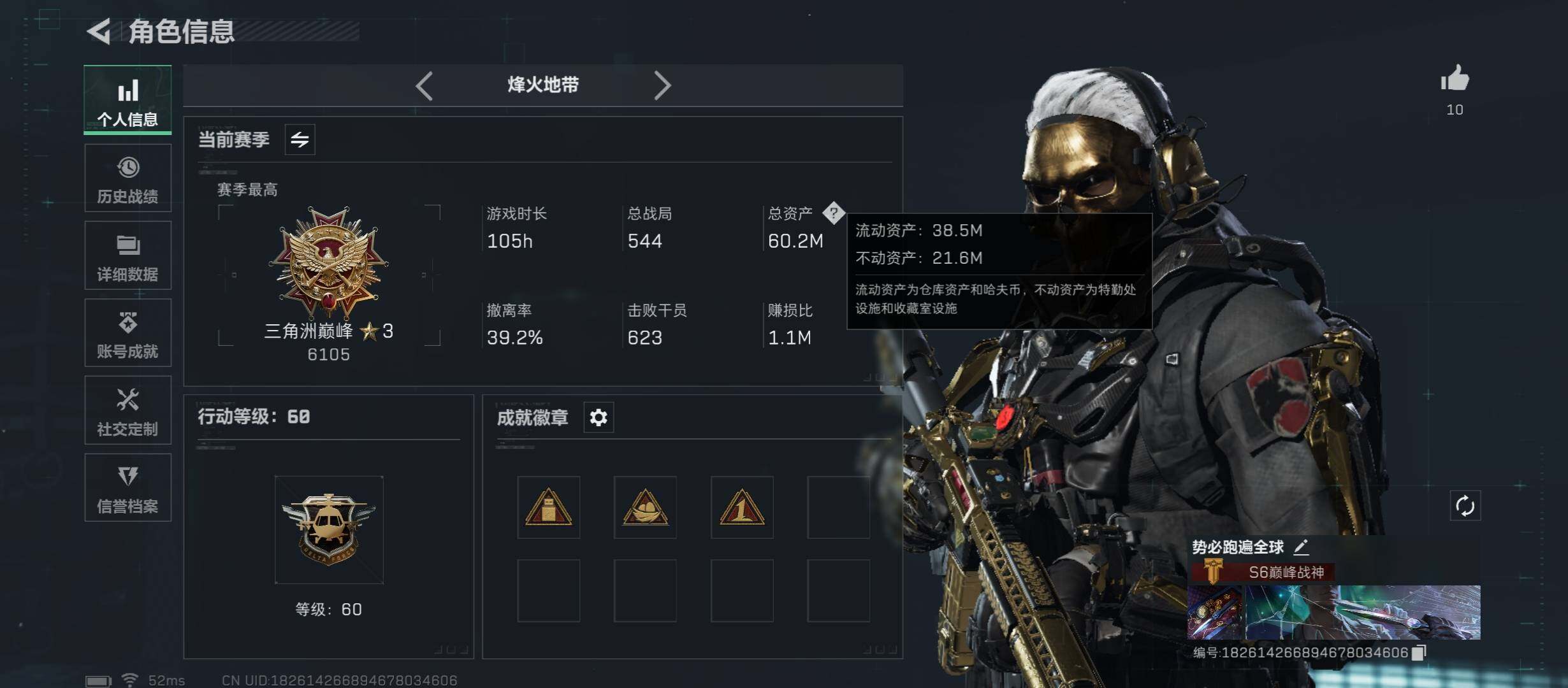This screenshot has height=688, width=1568.
Task: Switch to next game mode with right chevron
Action: (x=662, y=85)
